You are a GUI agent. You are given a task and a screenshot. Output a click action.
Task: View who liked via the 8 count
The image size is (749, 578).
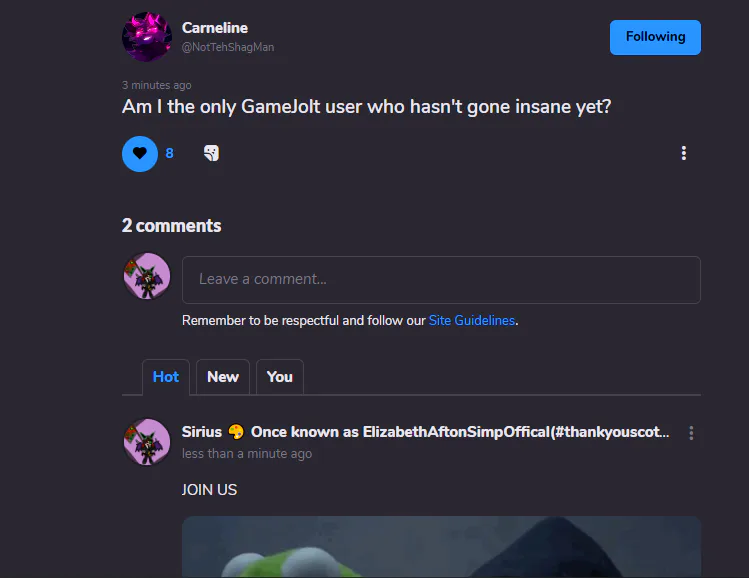[x=169, y=153]
